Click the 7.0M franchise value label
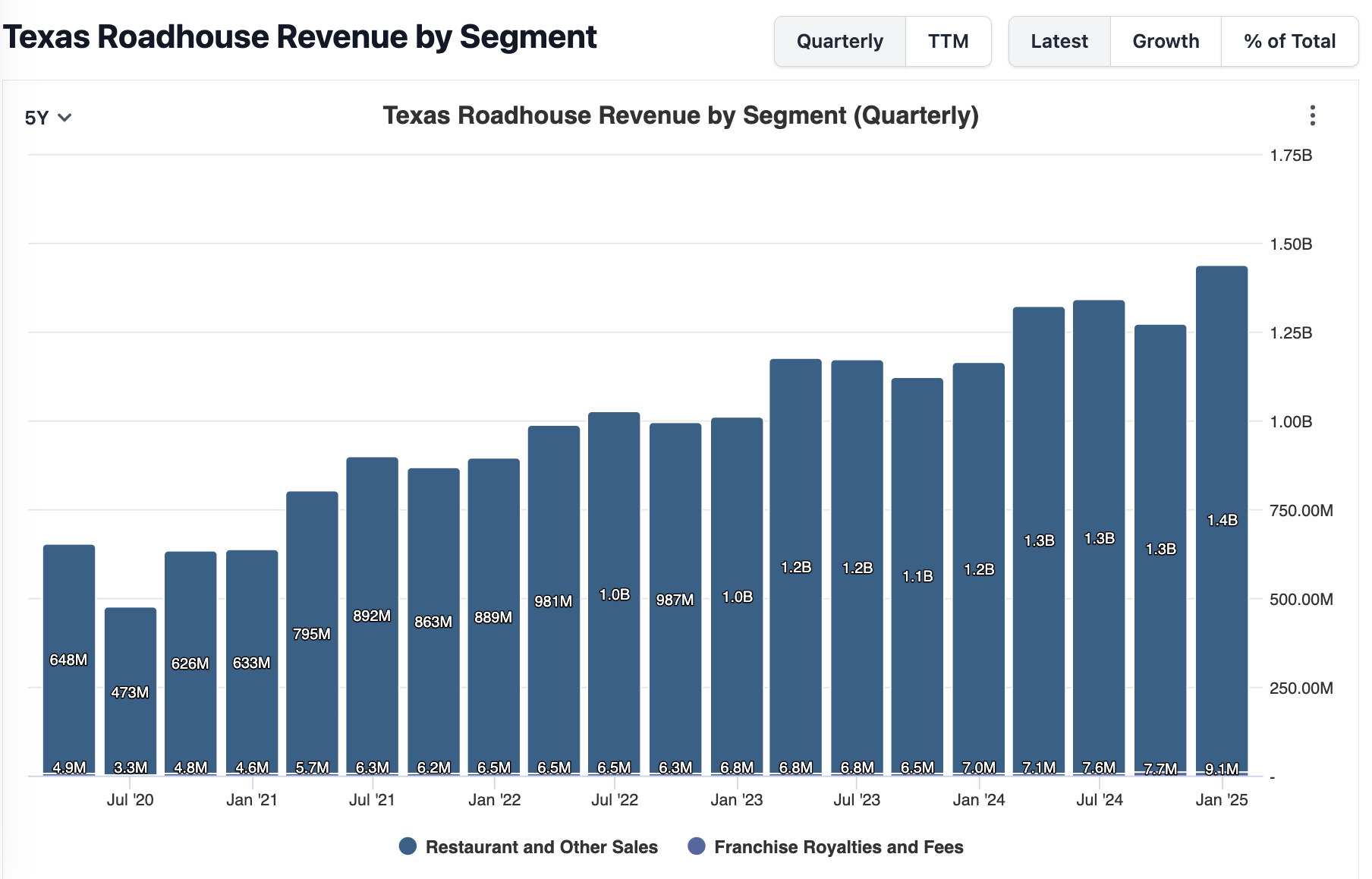The image size is (1372, 879). (979, 767)
